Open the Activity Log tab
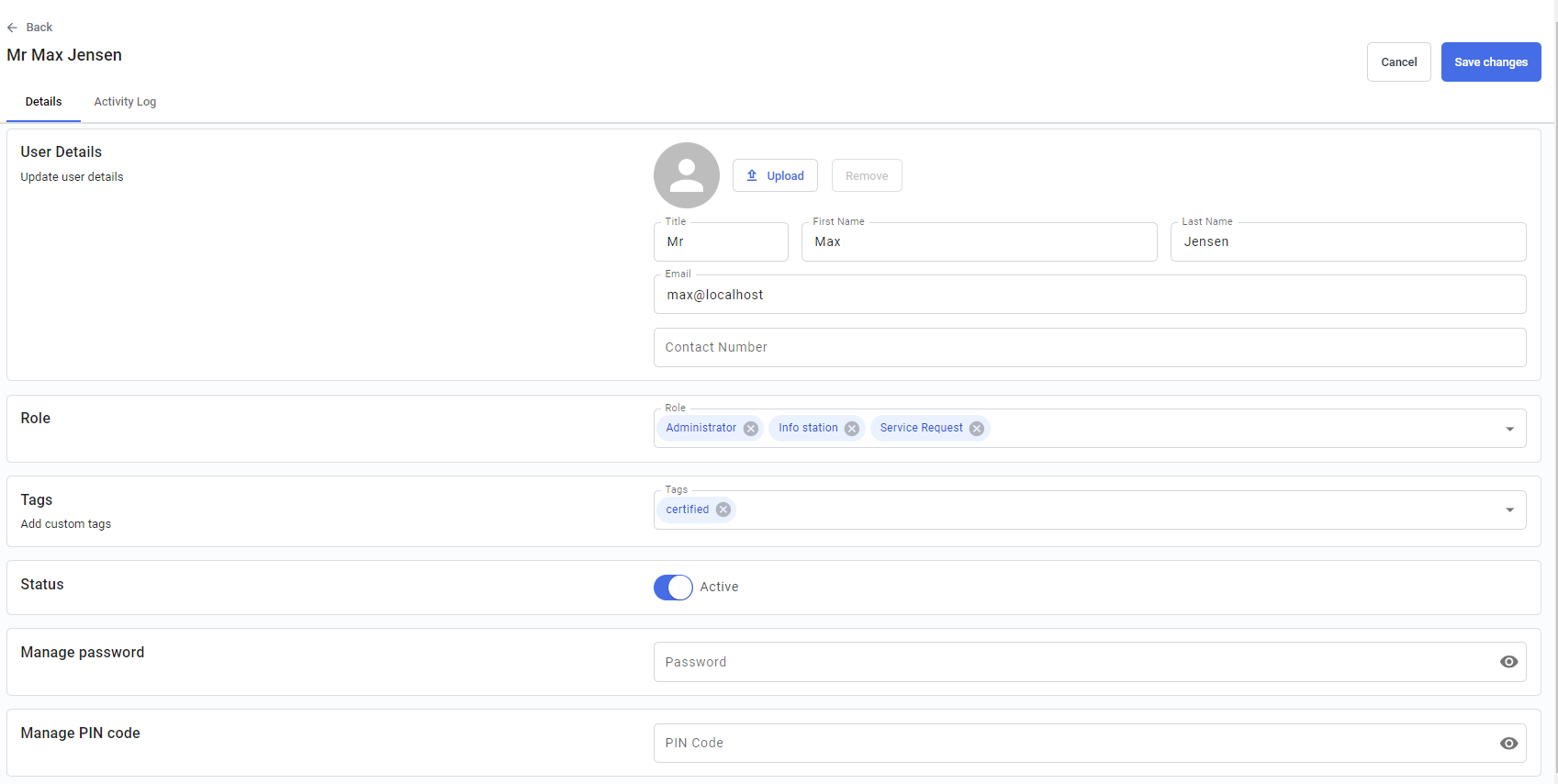Viewport: 1558px width, 784px height. click(x=125, y=102)
